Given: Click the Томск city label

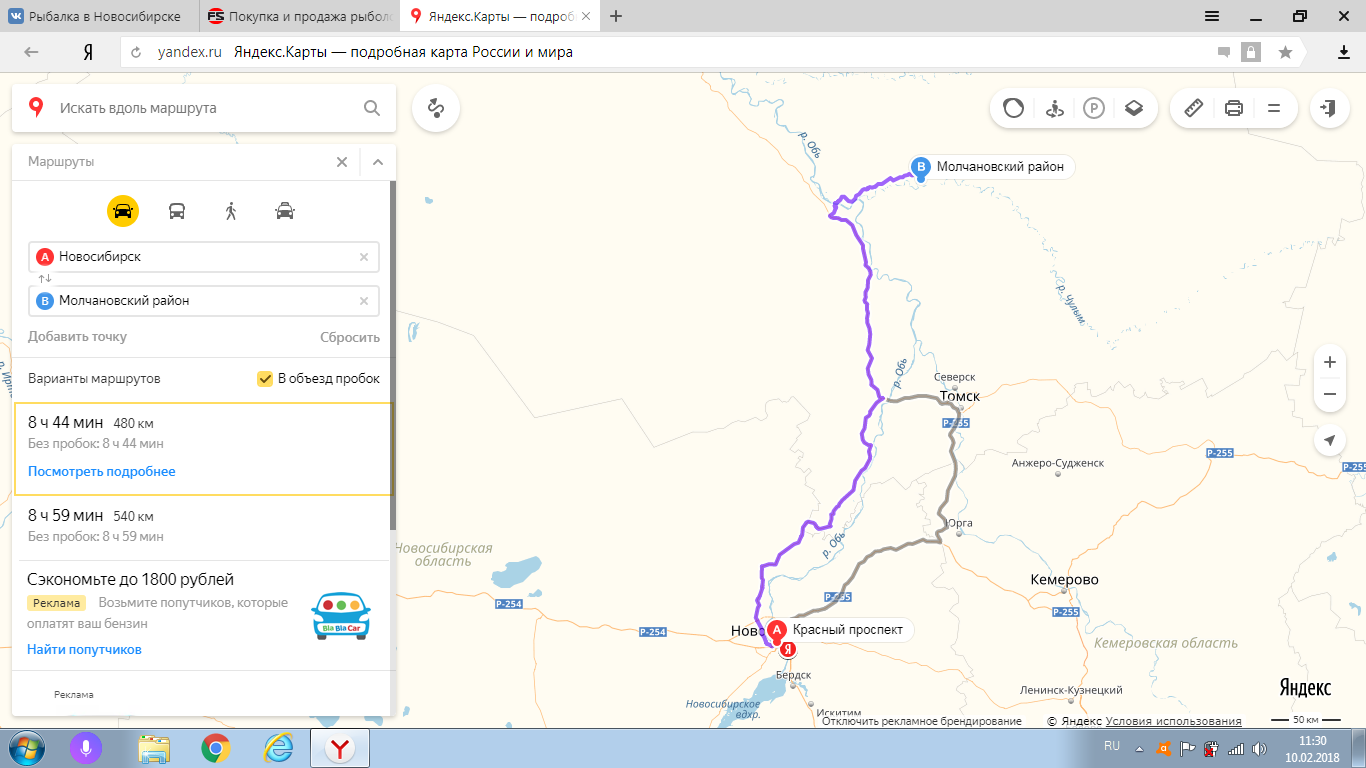Looking at the screenshot, I should 960,396.
